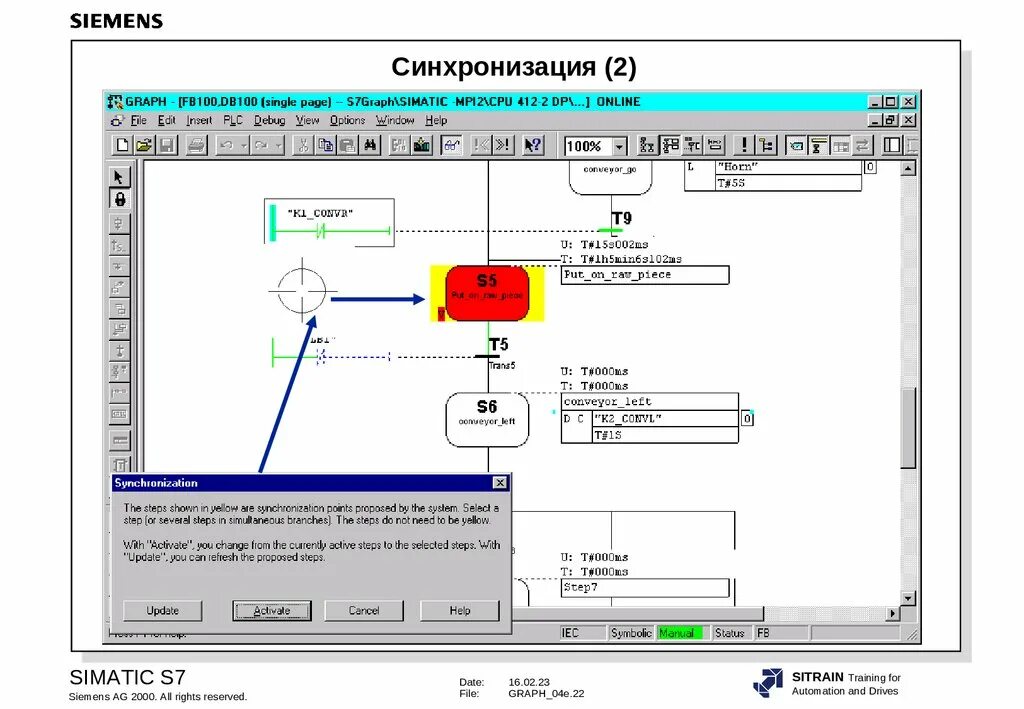Click the Insert step and transition palette icon

click(120, 223)
